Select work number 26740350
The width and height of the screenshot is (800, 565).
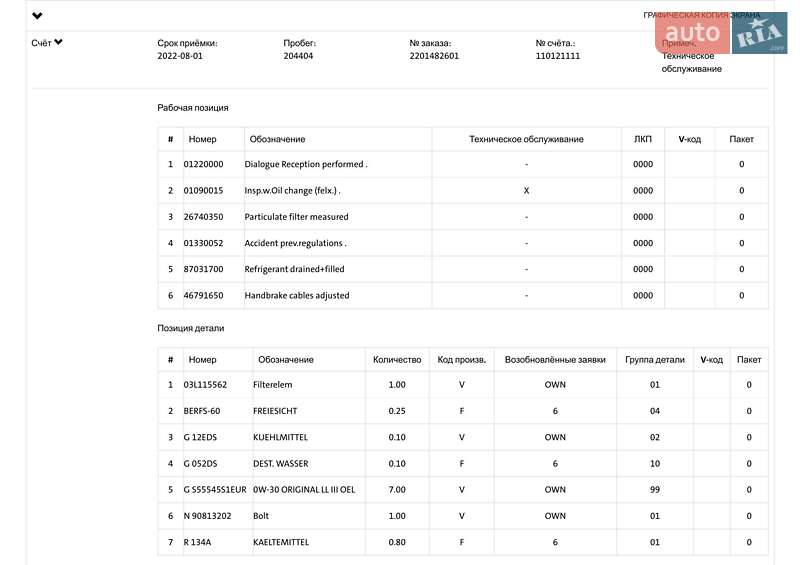203,217
